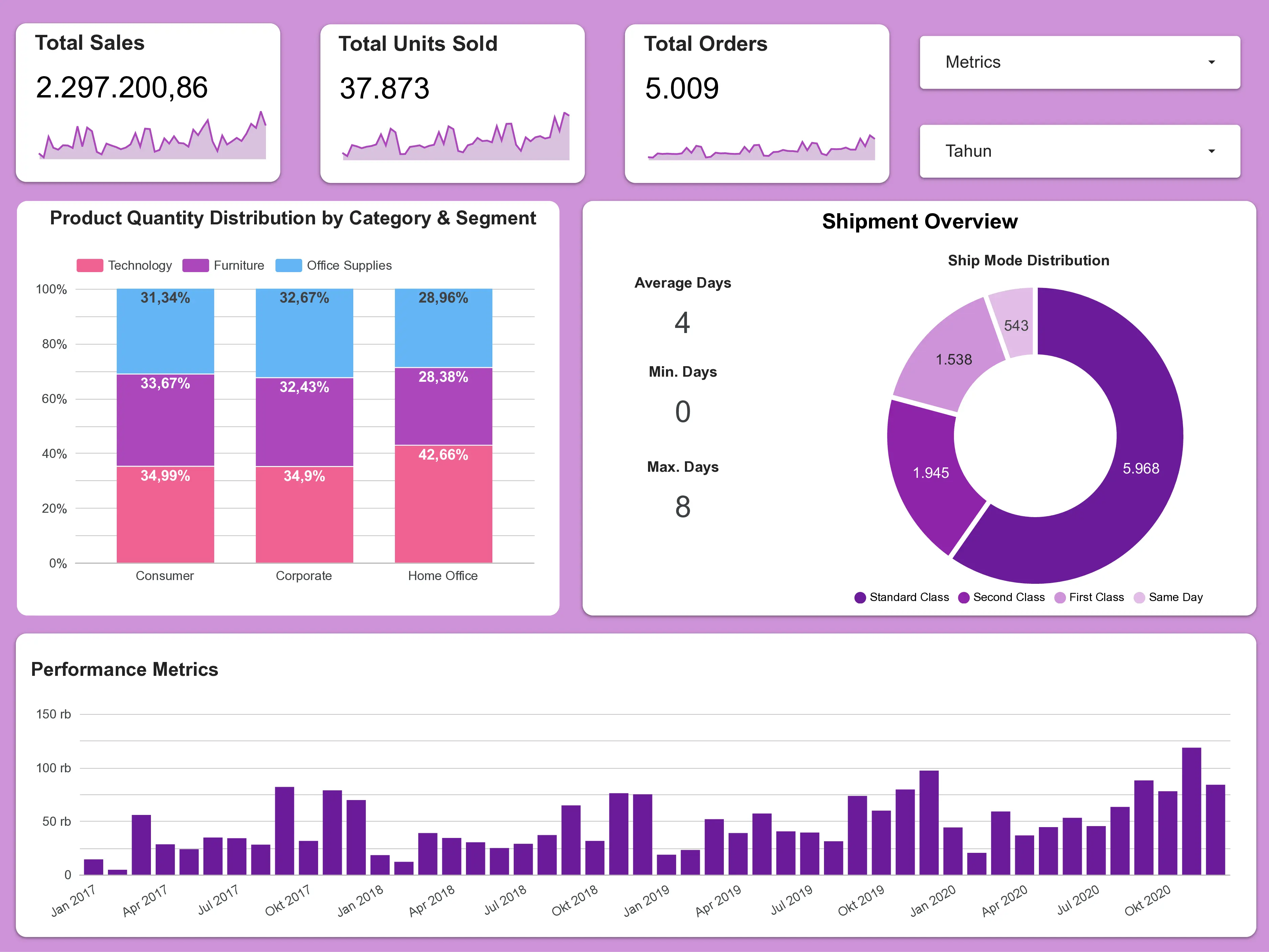Toggle Furniture series in the legend
This screenshot has width=1269, height=952.
[224, 265]
